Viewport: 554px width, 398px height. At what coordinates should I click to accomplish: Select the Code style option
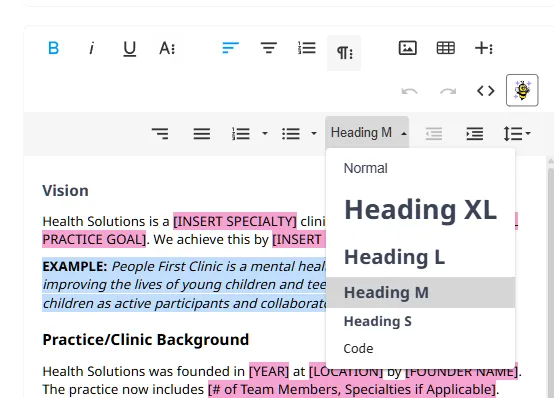pos(420,349)
